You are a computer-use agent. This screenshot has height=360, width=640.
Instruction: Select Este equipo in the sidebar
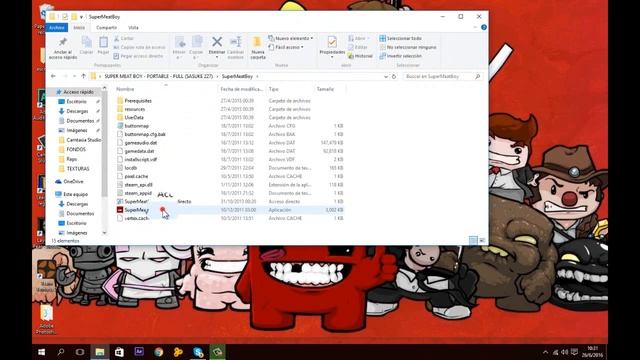point(76,194)
